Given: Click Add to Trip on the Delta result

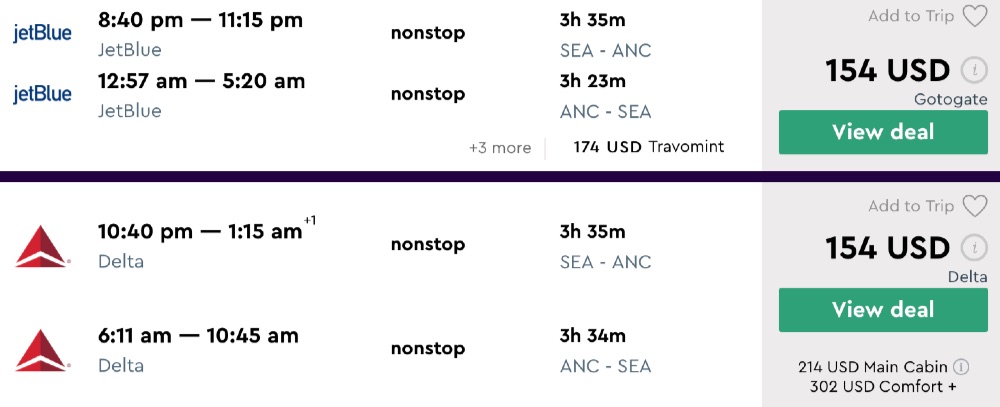Looking at the screenshot, I should click(910, 206).
